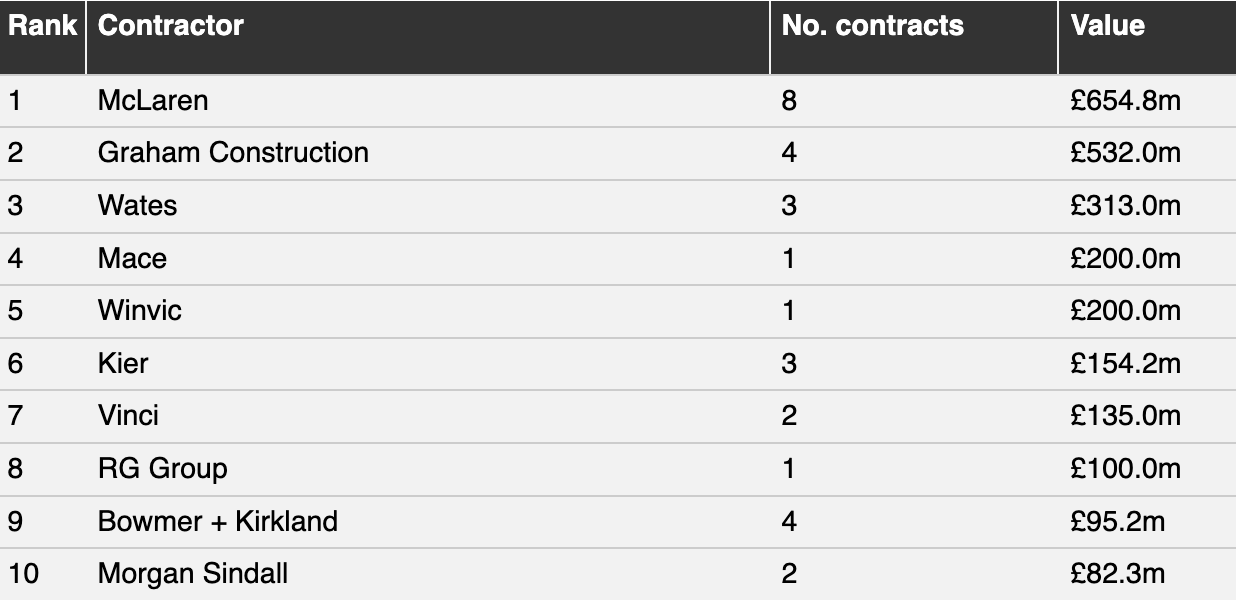Click Bowmer + Kirkland contractor name

pyautogui.click(x=218, y=521)
